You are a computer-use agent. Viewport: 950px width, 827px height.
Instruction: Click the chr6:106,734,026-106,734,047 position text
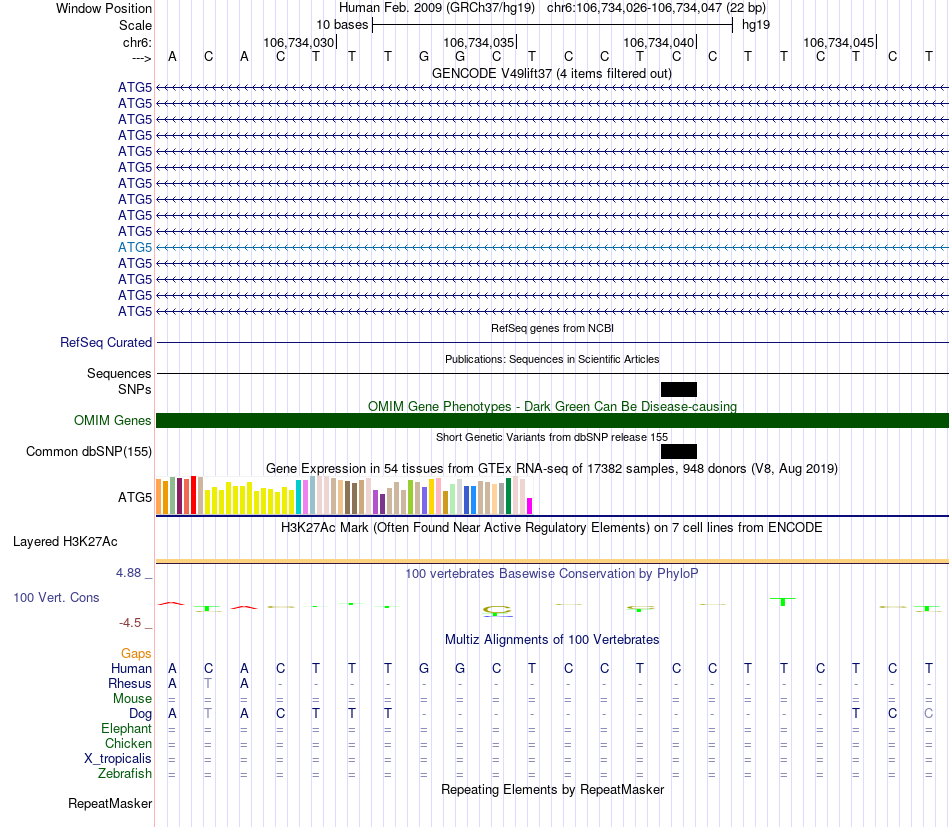pyautogui.click(x=656, y=8)
